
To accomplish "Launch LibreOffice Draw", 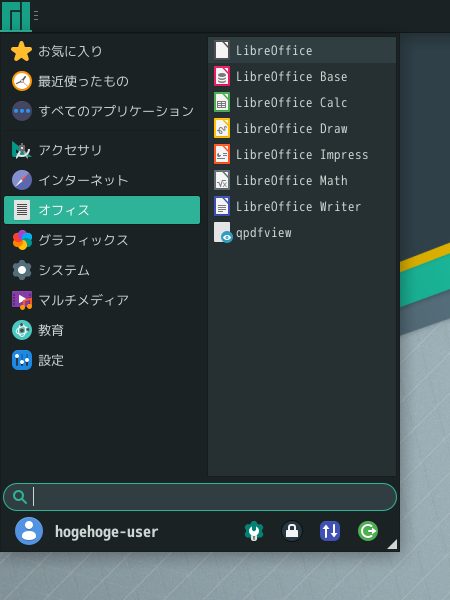I will [302, 129].
